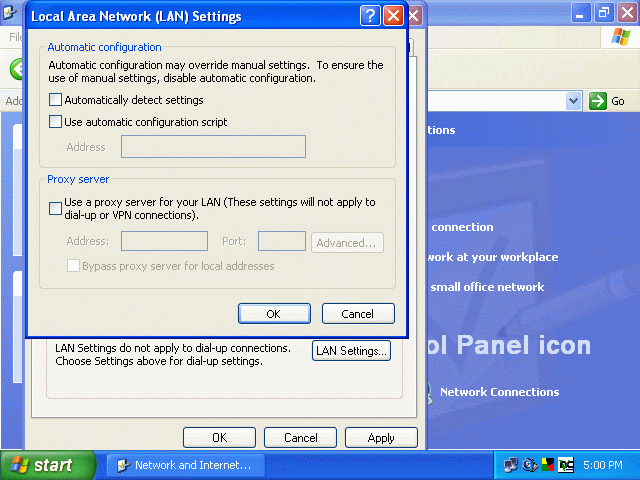Enable Use a proxy server for your LAN

coord(55,209)
